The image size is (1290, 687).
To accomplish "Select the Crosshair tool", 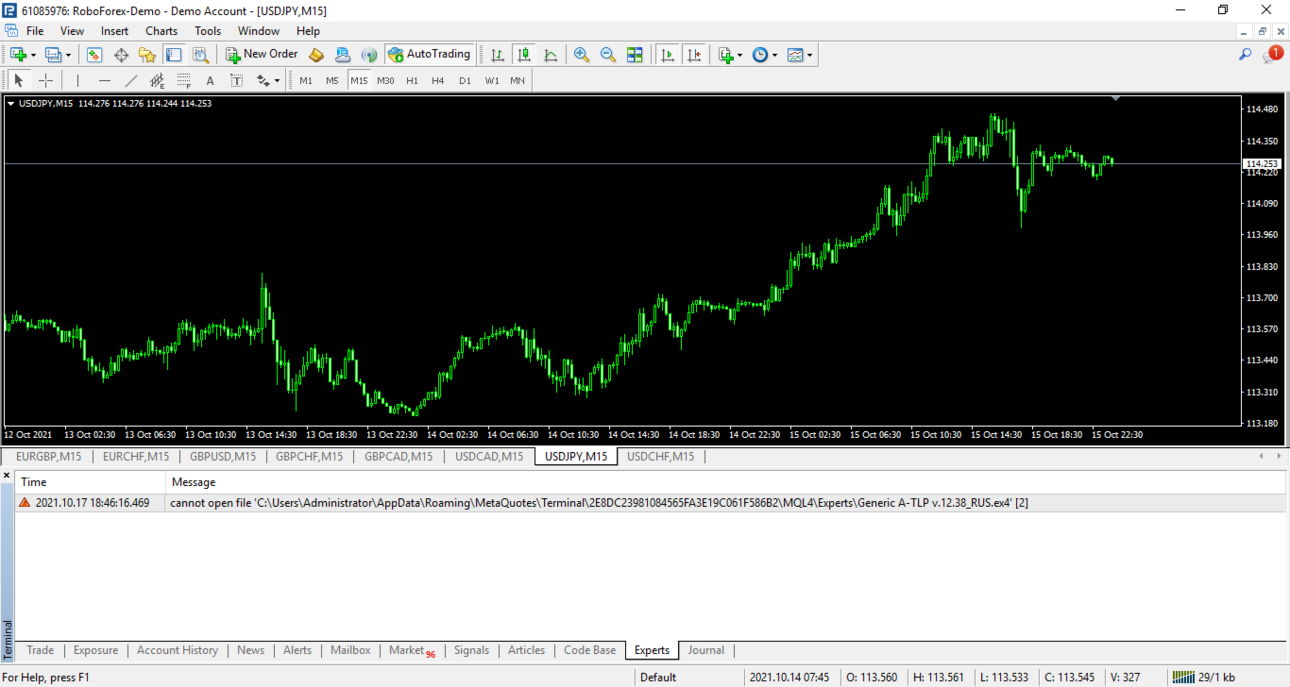I will click(45, 80).
